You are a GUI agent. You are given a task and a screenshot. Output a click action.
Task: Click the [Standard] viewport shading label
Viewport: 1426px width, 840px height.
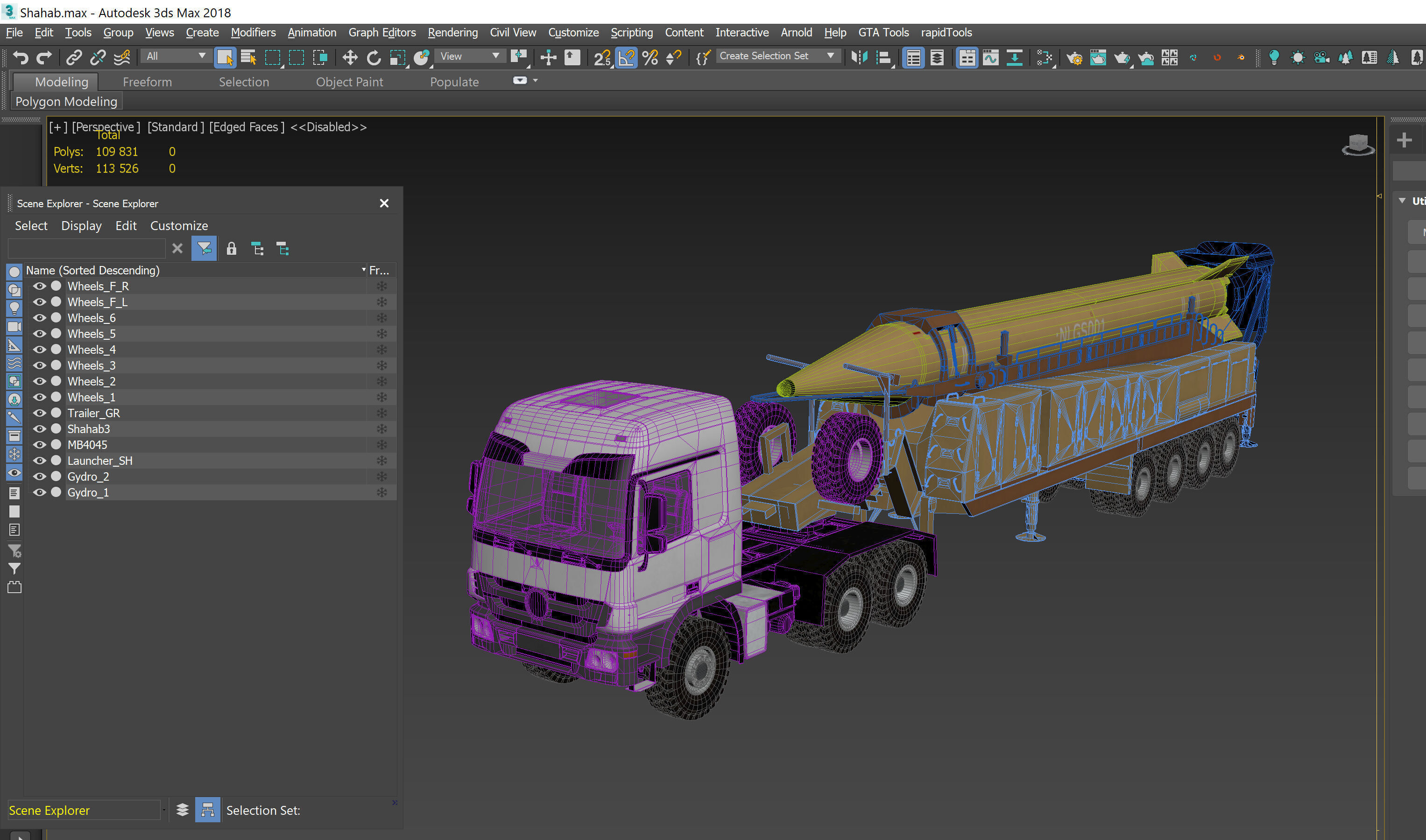(x=176, y=127)
